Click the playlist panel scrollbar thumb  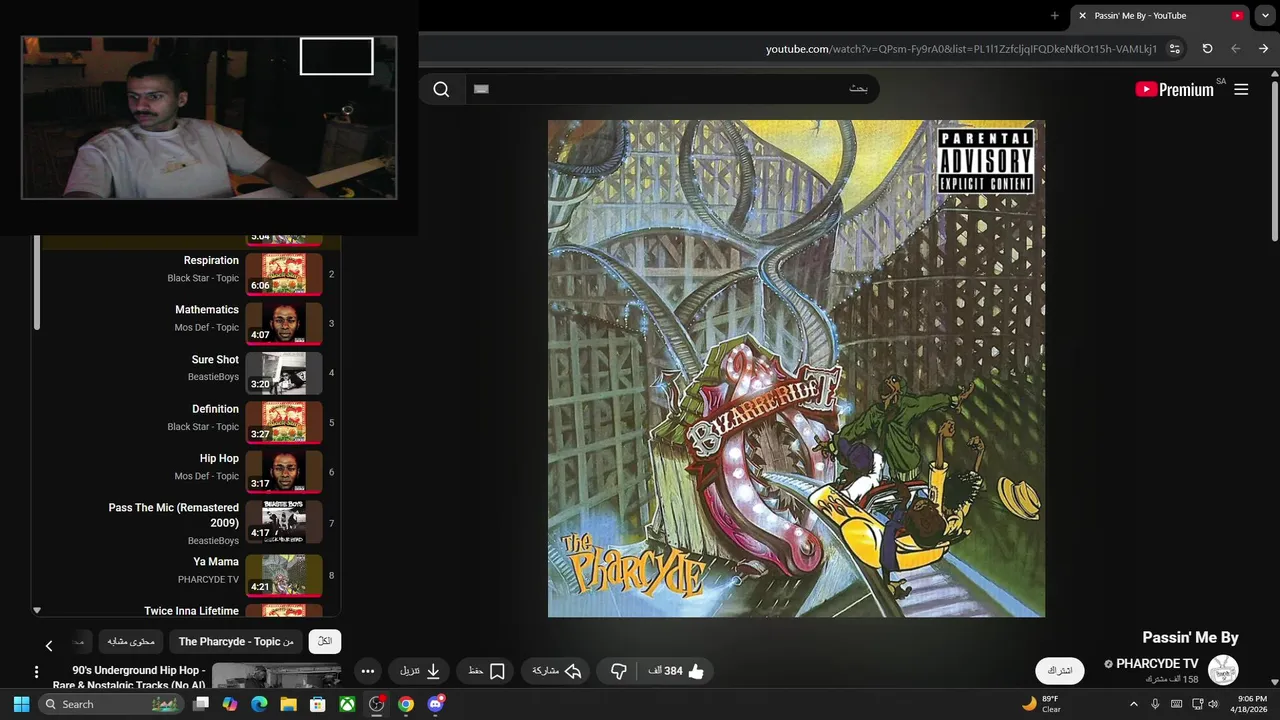pyautogui.click(x=37, y=283)
